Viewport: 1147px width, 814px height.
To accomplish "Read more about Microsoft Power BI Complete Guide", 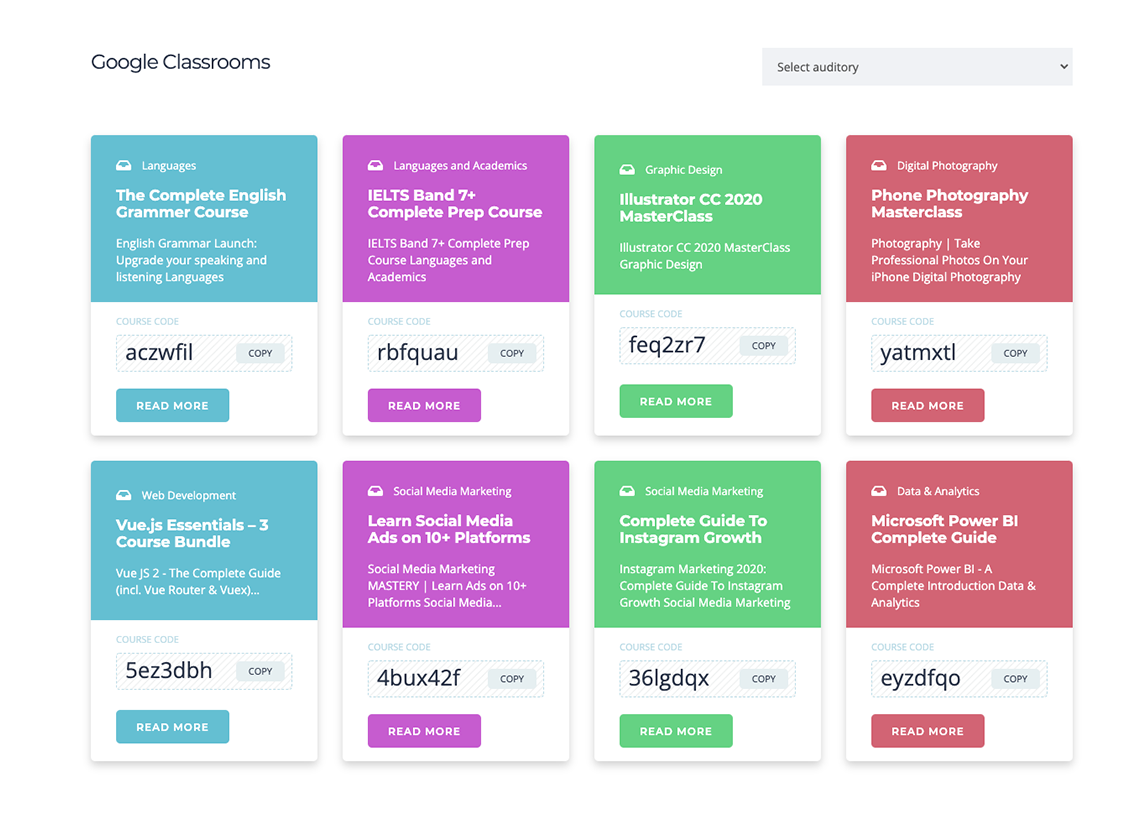I will (x=927, y=731).
